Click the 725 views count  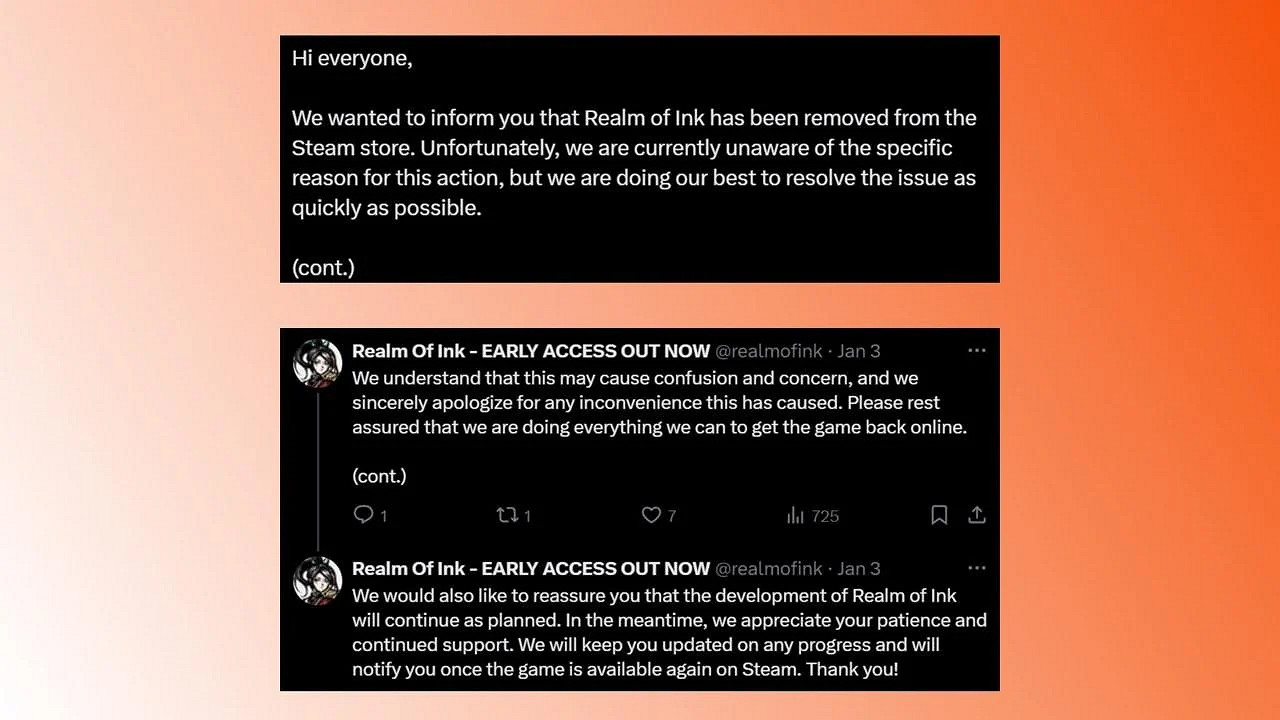tap(824, 516)
